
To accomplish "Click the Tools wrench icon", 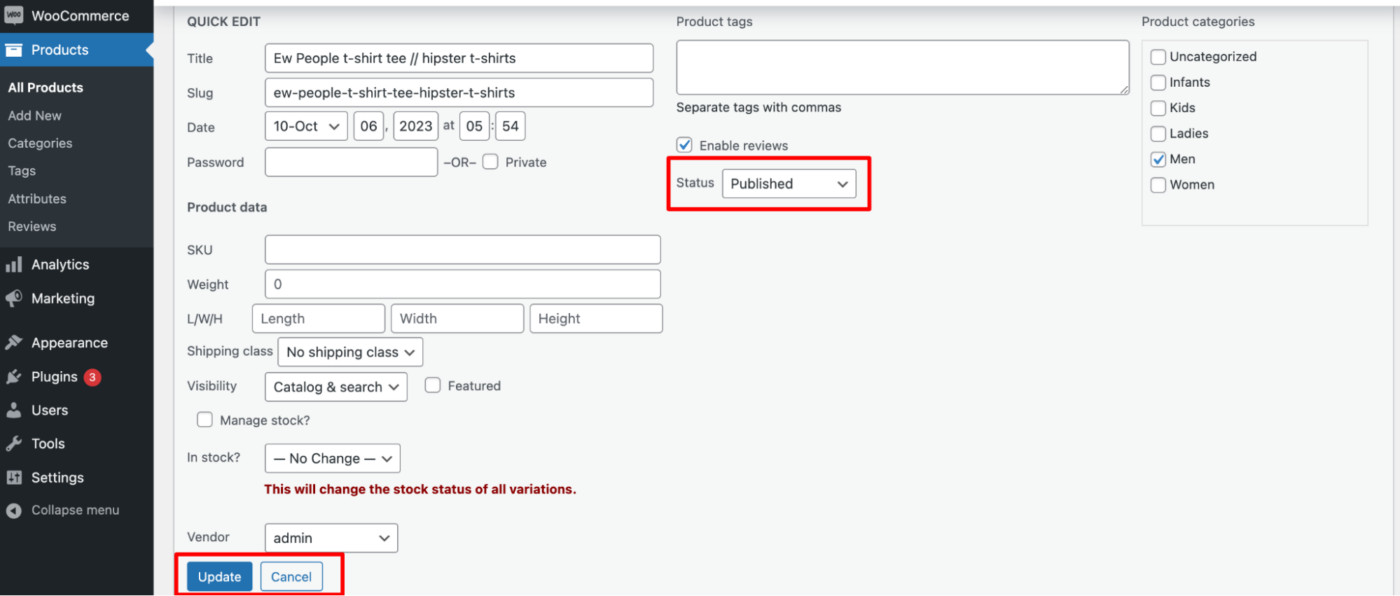I will (x=14, y=444).
